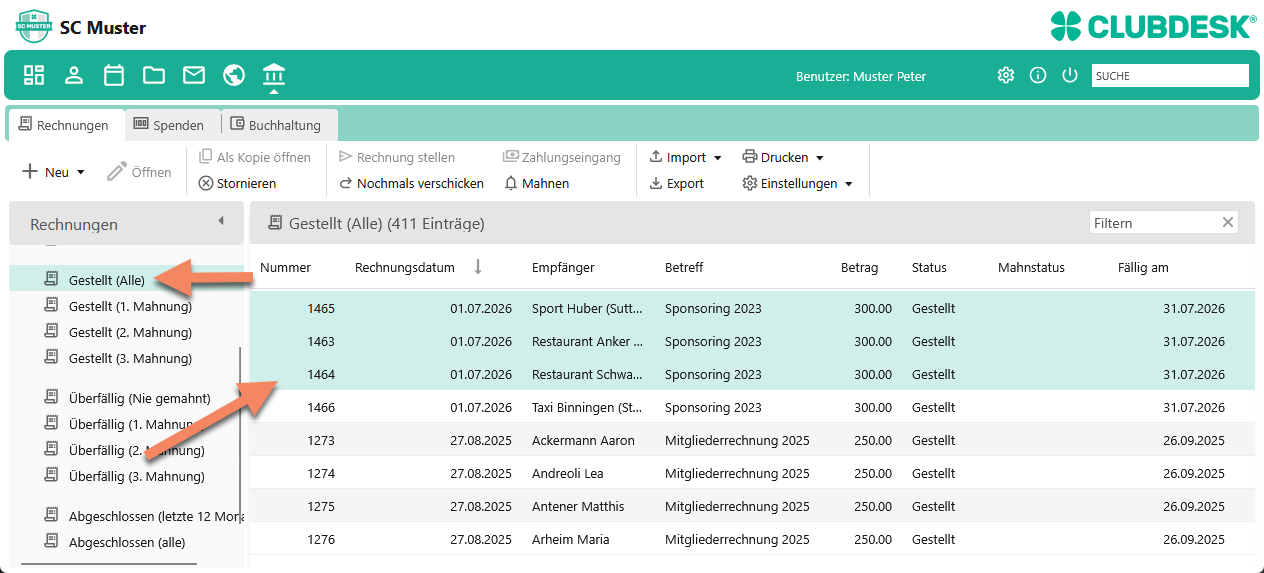1264x573 pixels.
Task: Open the Neu dropdown
Action: point(54,172)
